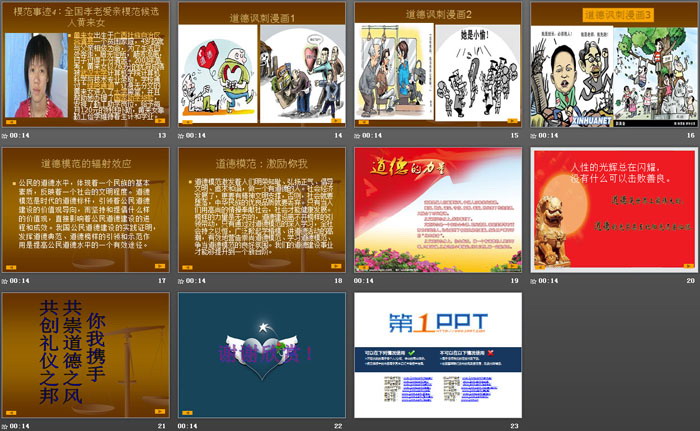Click slide number 17 label
The height and width of the screenshot is (431, 700).
coord(162,281)
